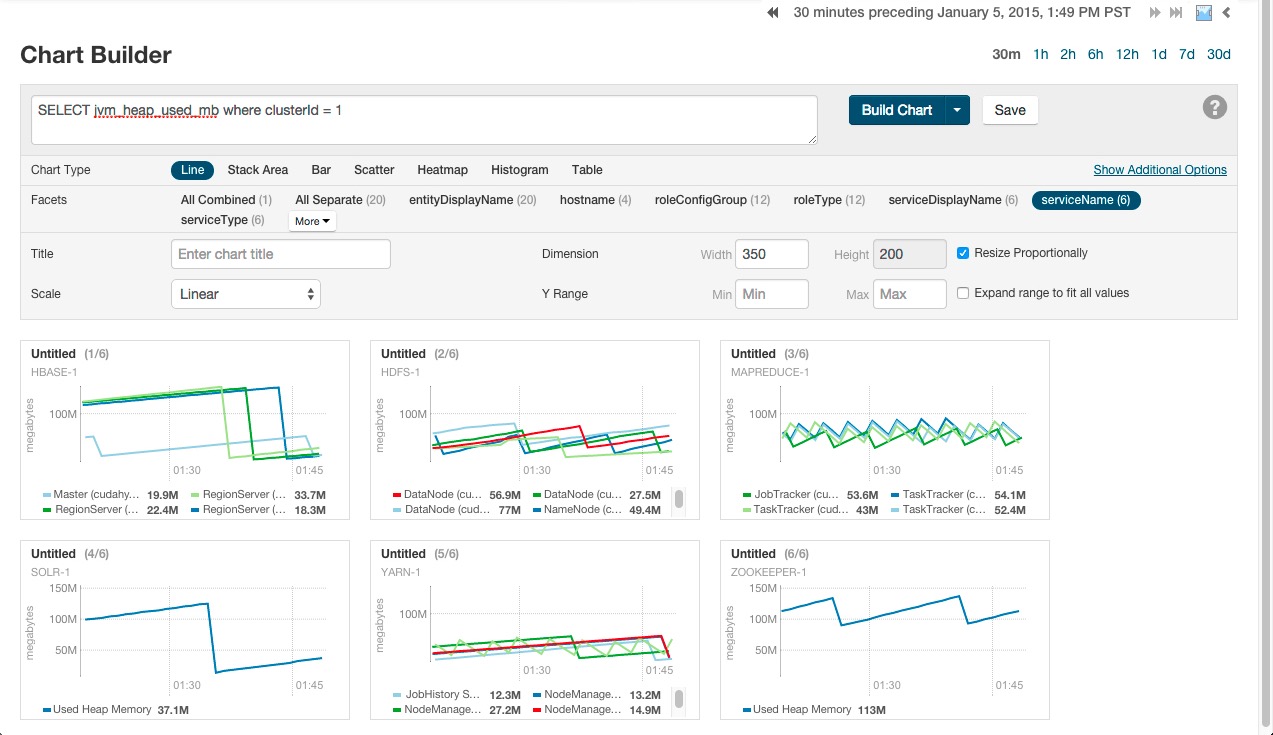Switch to the Heatmap chart type
The image size is (1273, 735).
point(442,170)
